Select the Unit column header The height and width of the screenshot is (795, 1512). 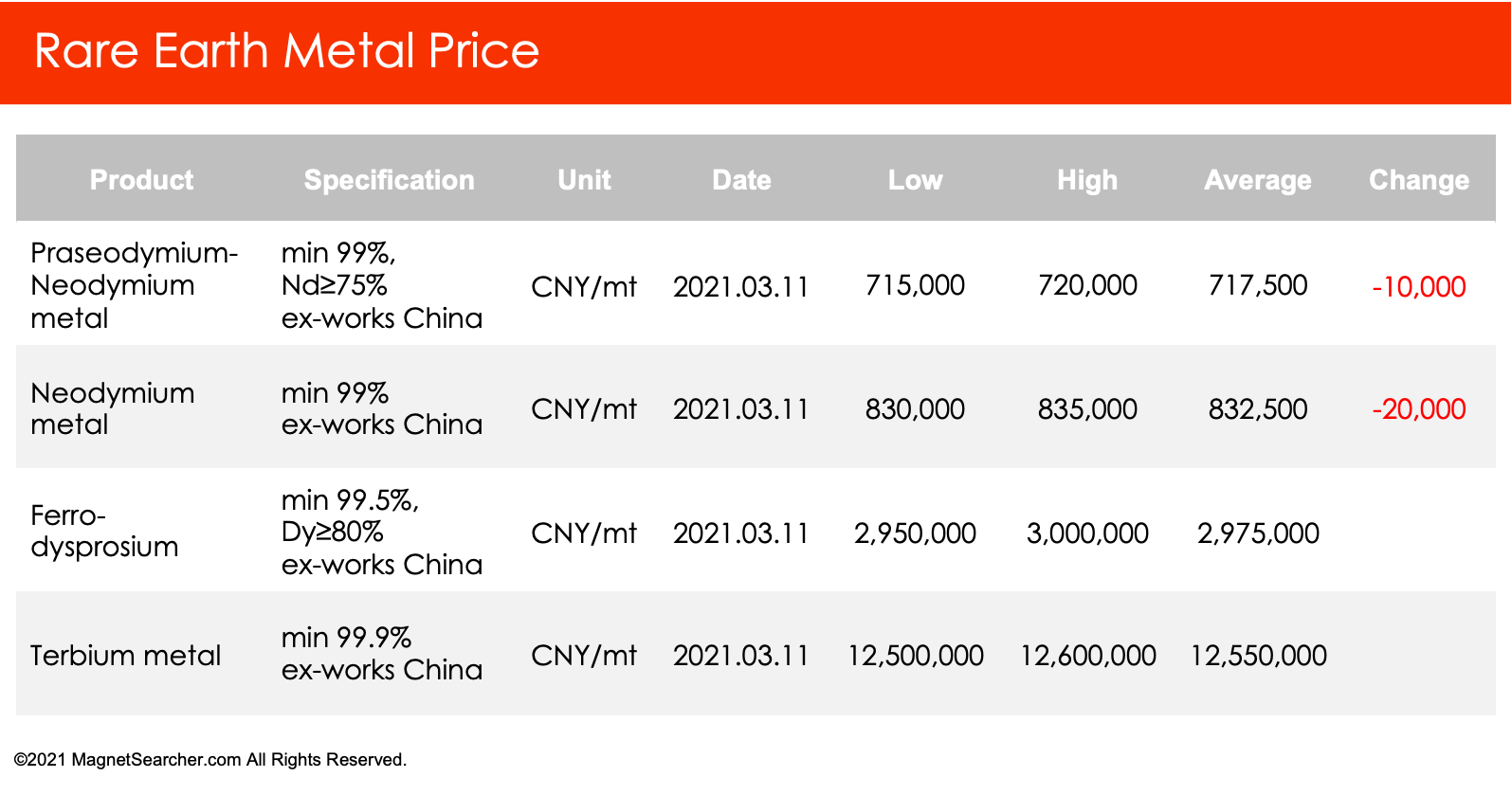(584, 180)
